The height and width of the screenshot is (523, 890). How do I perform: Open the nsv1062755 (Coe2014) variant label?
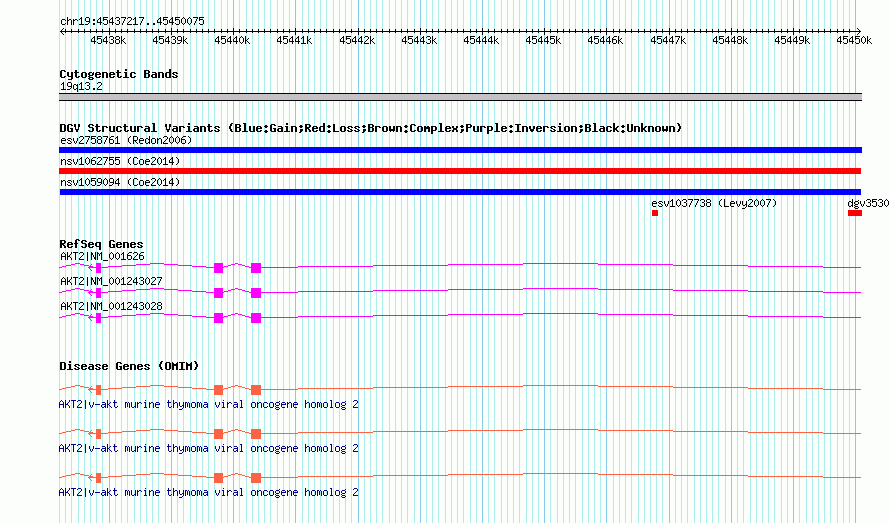(120, 161)
